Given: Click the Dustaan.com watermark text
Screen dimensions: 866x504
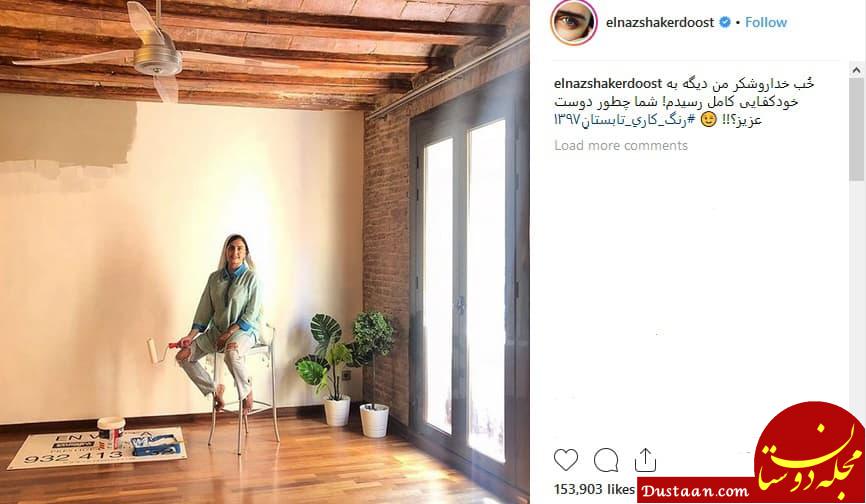Looking at the screenshot, I should [x=696, y=490].
